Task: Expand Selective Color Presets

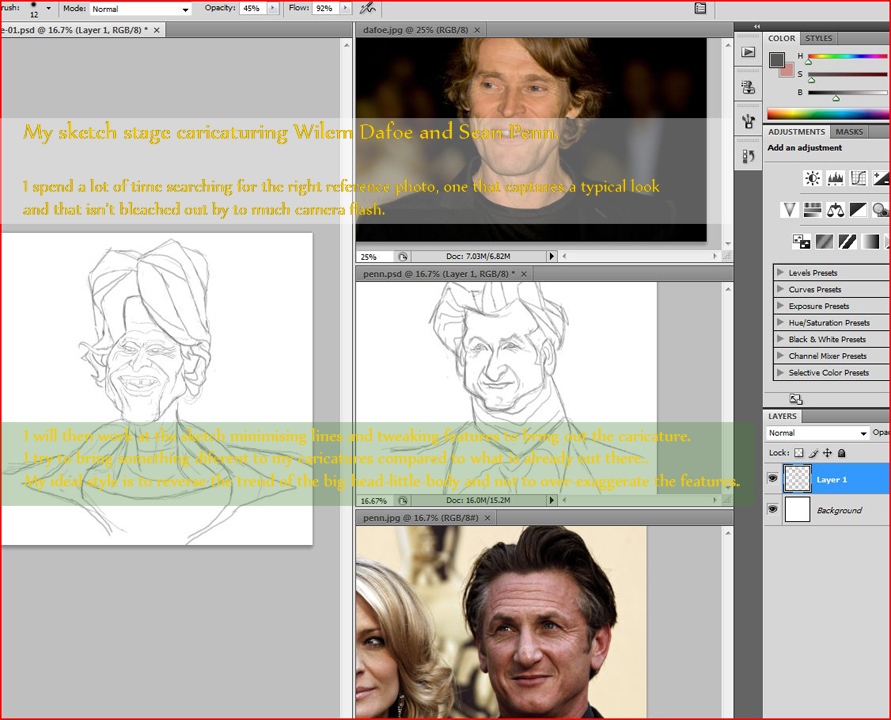Action: pos(780,372)
